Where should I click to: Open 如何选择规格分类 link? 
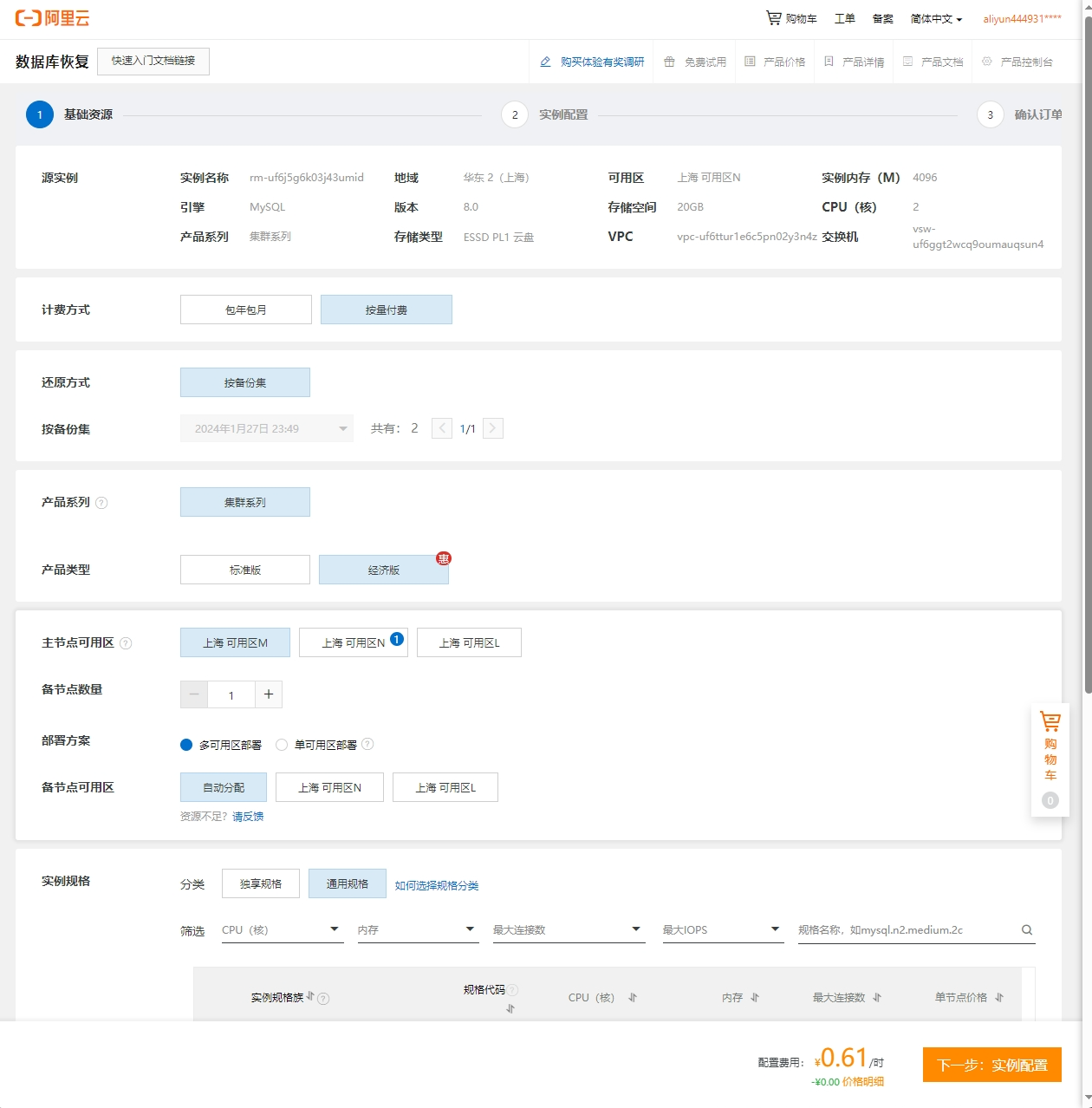437,885
